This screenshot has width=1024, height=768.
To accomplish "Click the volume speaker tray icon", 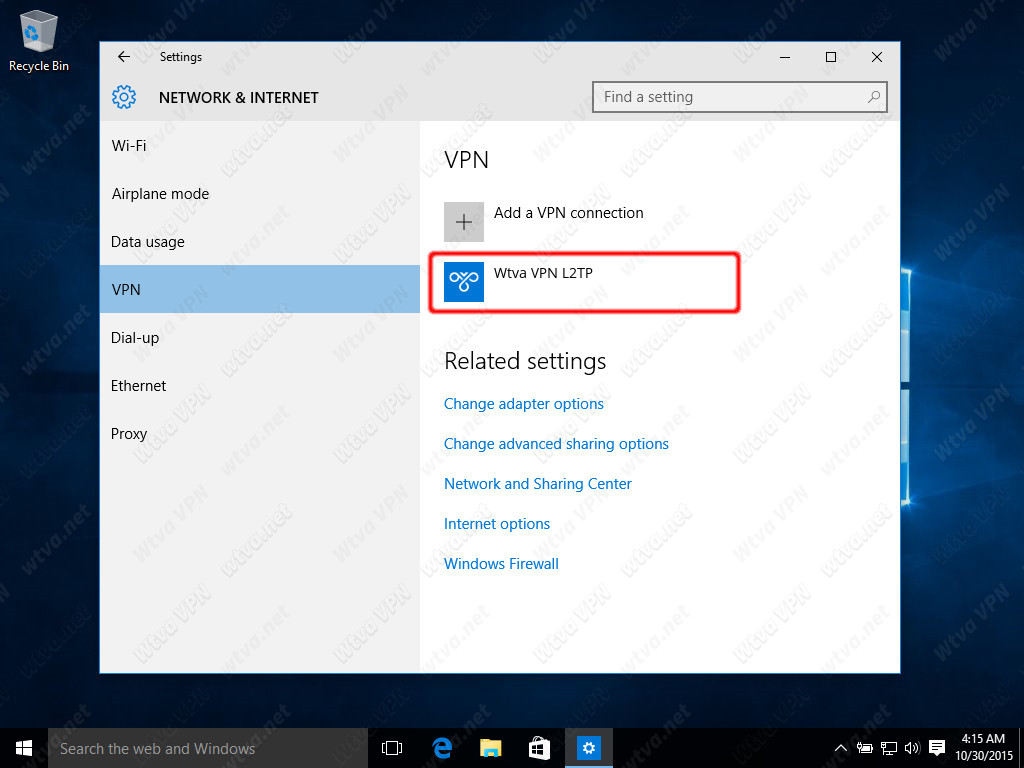I will [x=912, y=748].
